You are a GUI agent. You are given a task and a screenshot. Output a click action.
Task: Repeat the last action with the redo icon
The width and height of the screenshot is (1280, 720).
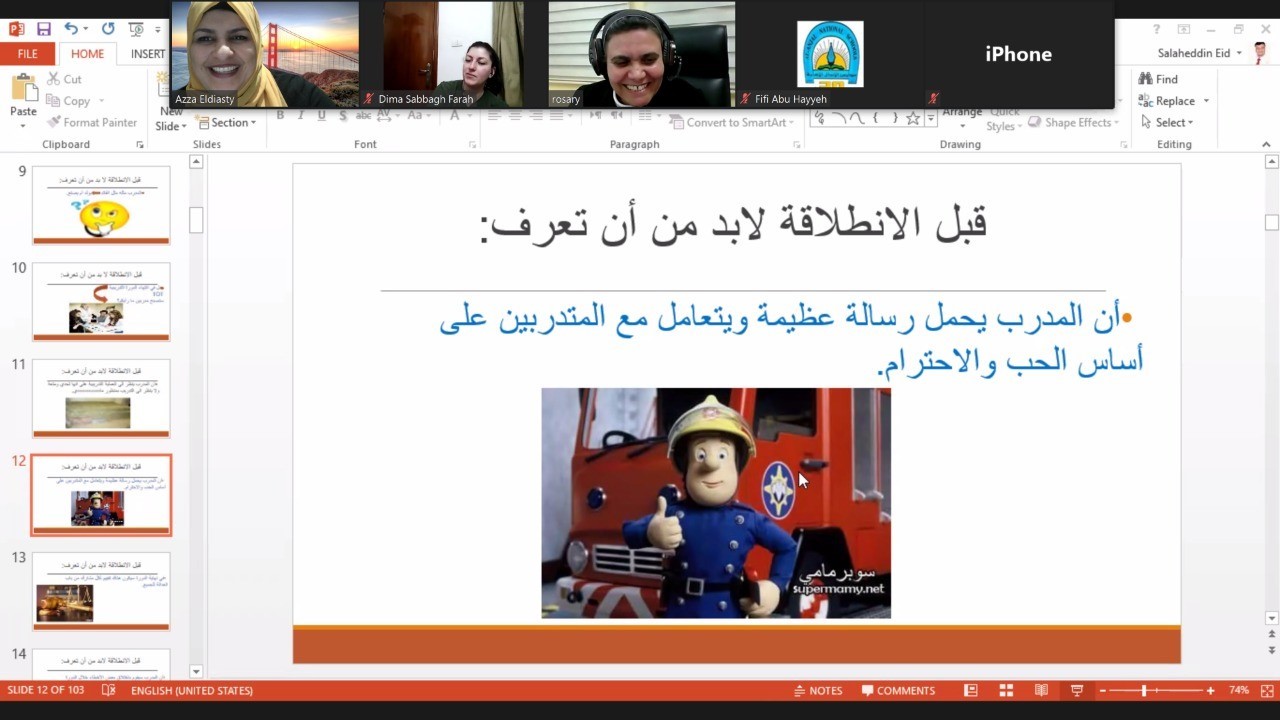coord(108,29)
